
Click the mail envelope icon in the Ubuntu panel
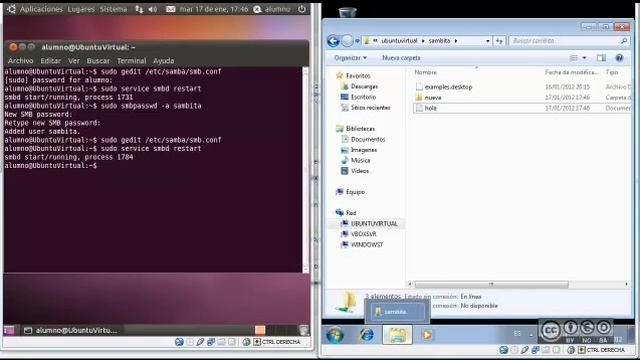click(x=171, y=9)
